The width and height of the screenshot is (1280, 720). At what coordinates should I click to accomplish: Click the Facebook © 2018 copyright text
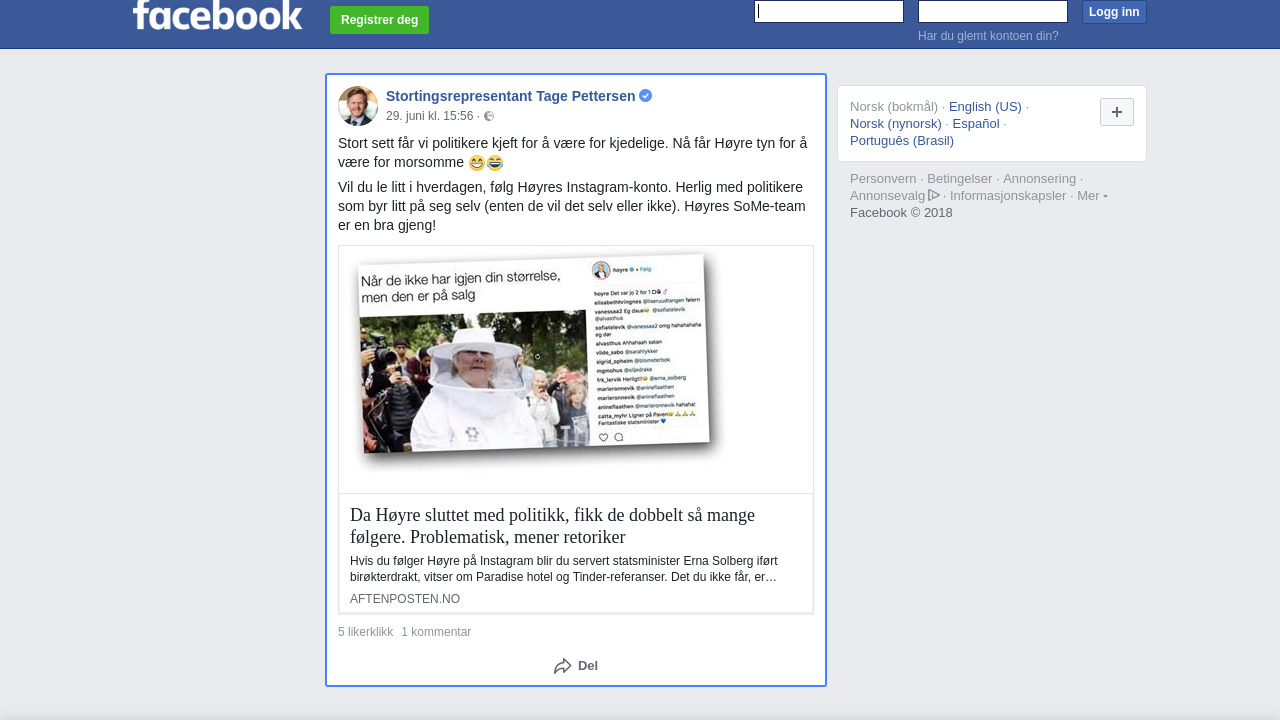click(x=901, y=213)
